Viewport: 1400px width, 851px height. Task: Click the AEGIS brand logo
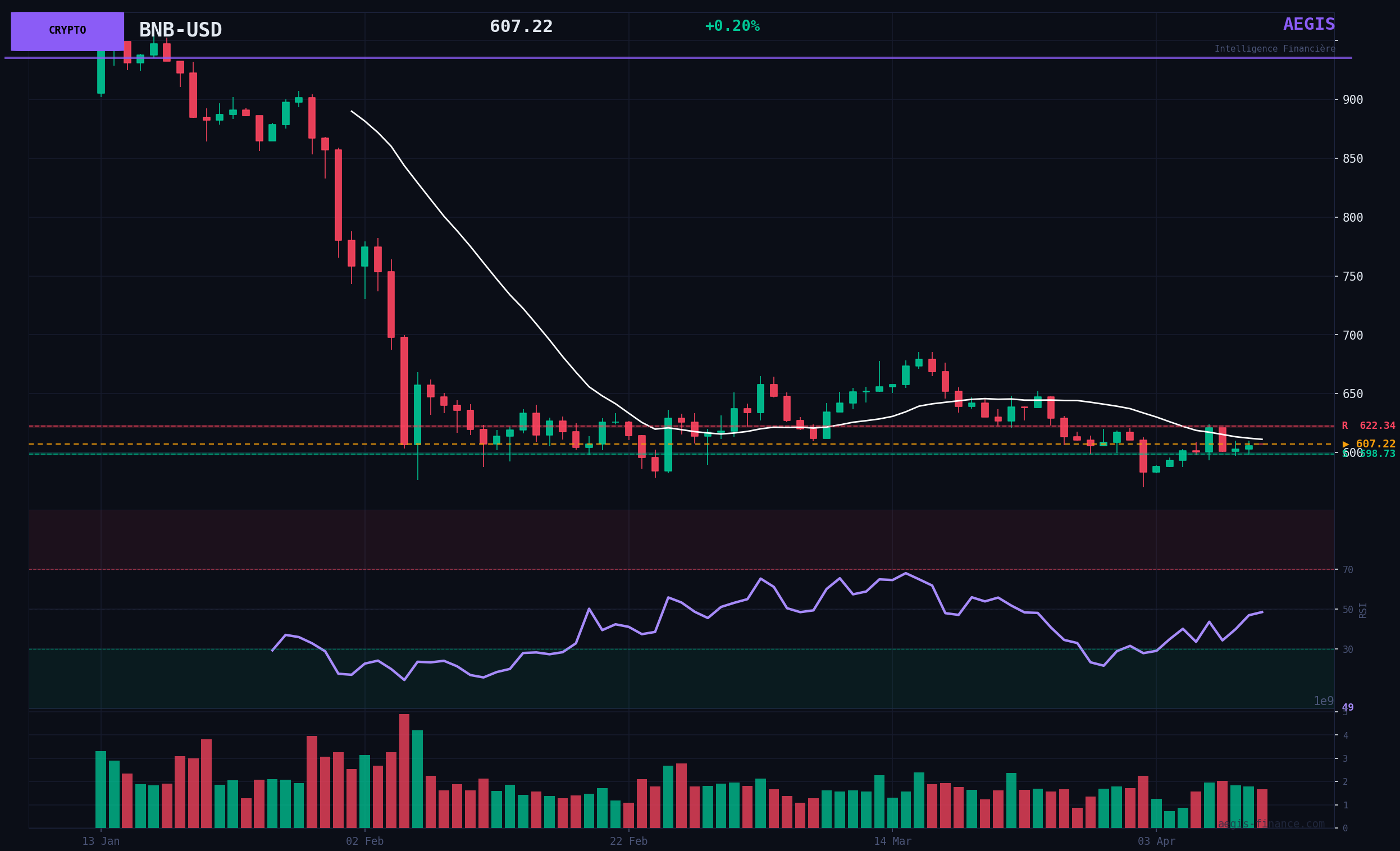coord(1308,25)
